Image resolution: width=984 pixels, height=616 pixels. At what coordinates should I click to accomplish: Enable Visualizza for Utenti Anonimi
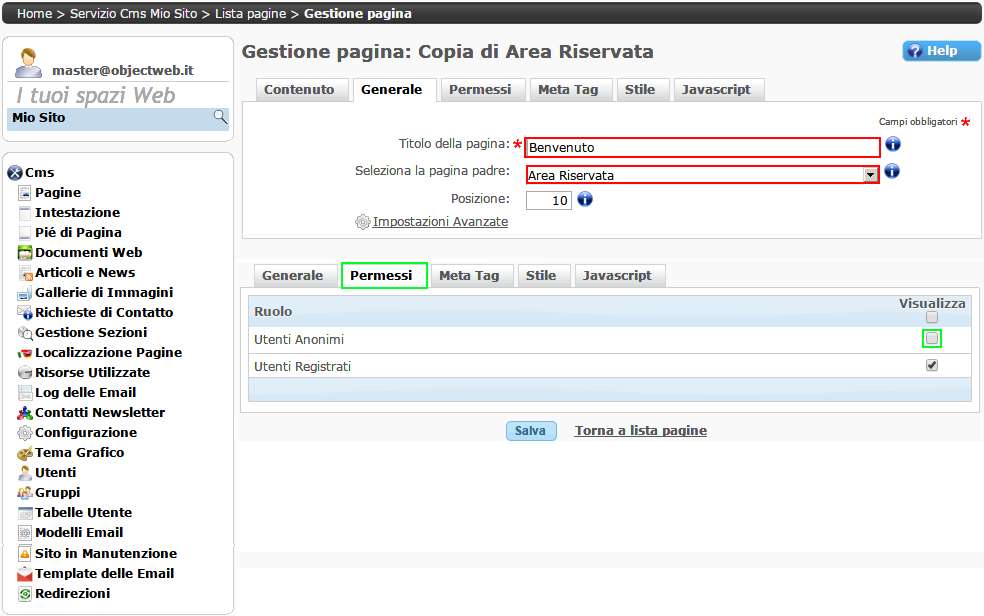coord(932,339)
